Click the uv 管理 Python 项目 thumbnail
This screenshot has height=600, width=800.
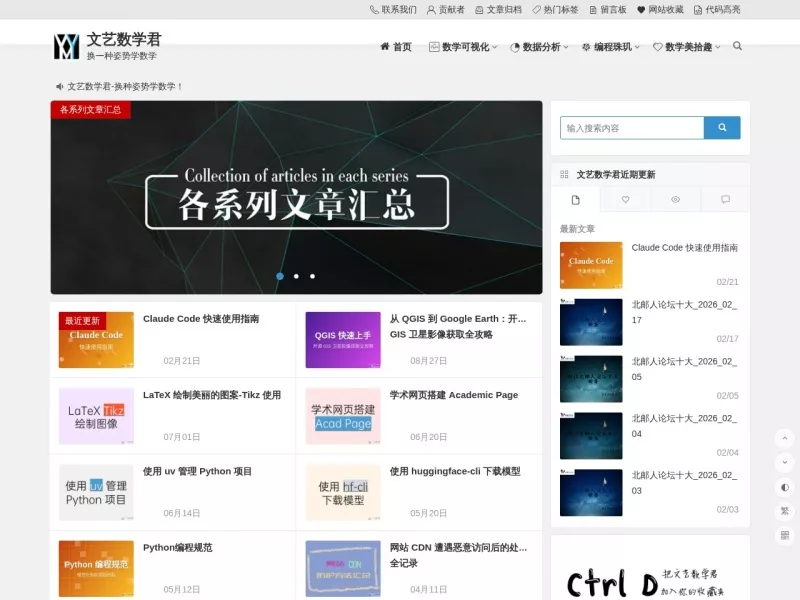96,492
